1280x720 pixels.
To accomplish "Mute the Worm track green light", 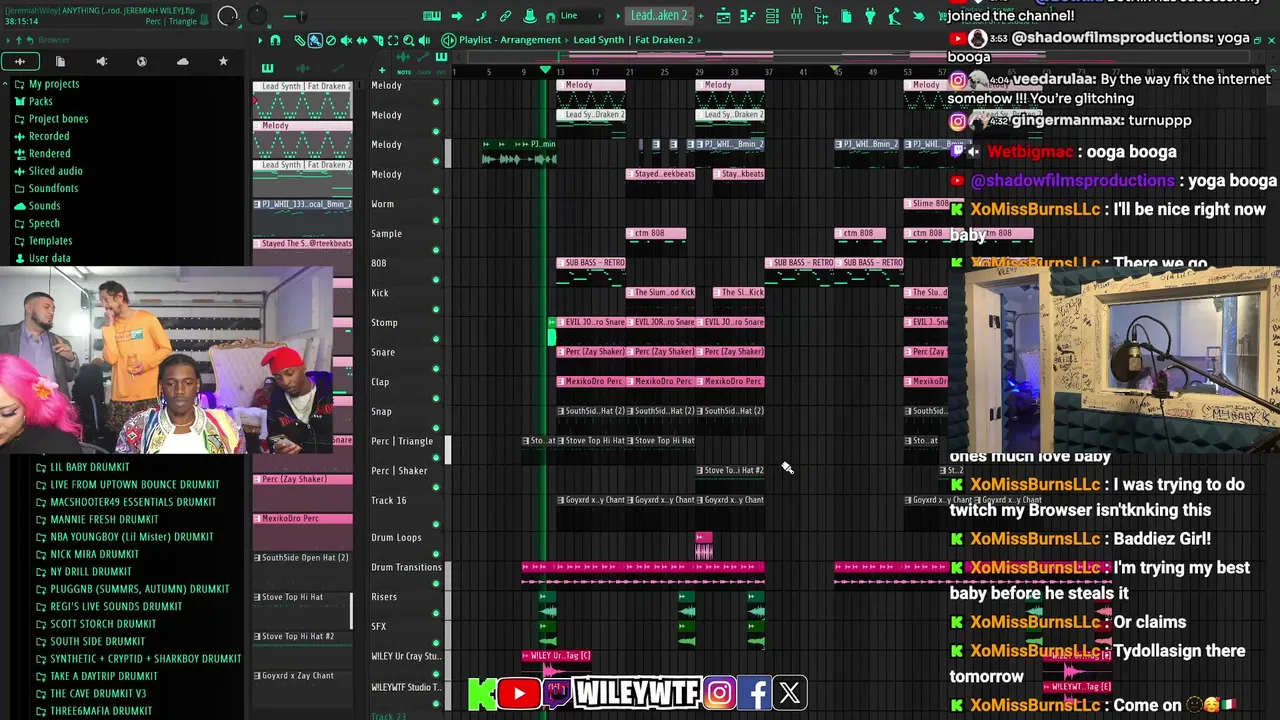I will coord(436,221).
